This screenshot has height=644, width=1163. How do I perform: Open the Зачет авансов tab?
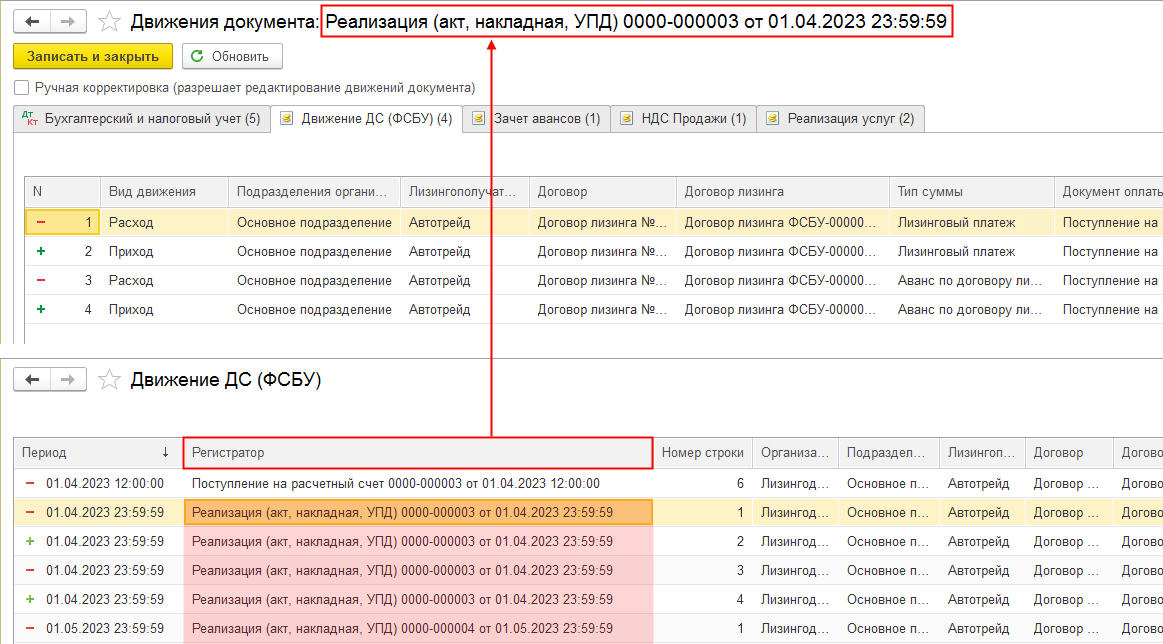[x=536, y=119]
